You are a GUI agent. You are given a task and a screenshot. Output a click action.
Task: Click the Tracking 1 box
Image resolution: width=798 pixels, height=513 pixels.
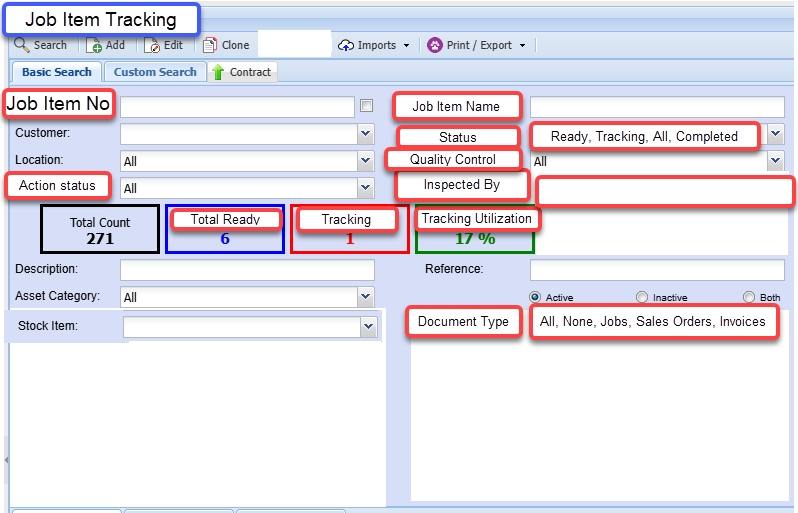(350, 229)
